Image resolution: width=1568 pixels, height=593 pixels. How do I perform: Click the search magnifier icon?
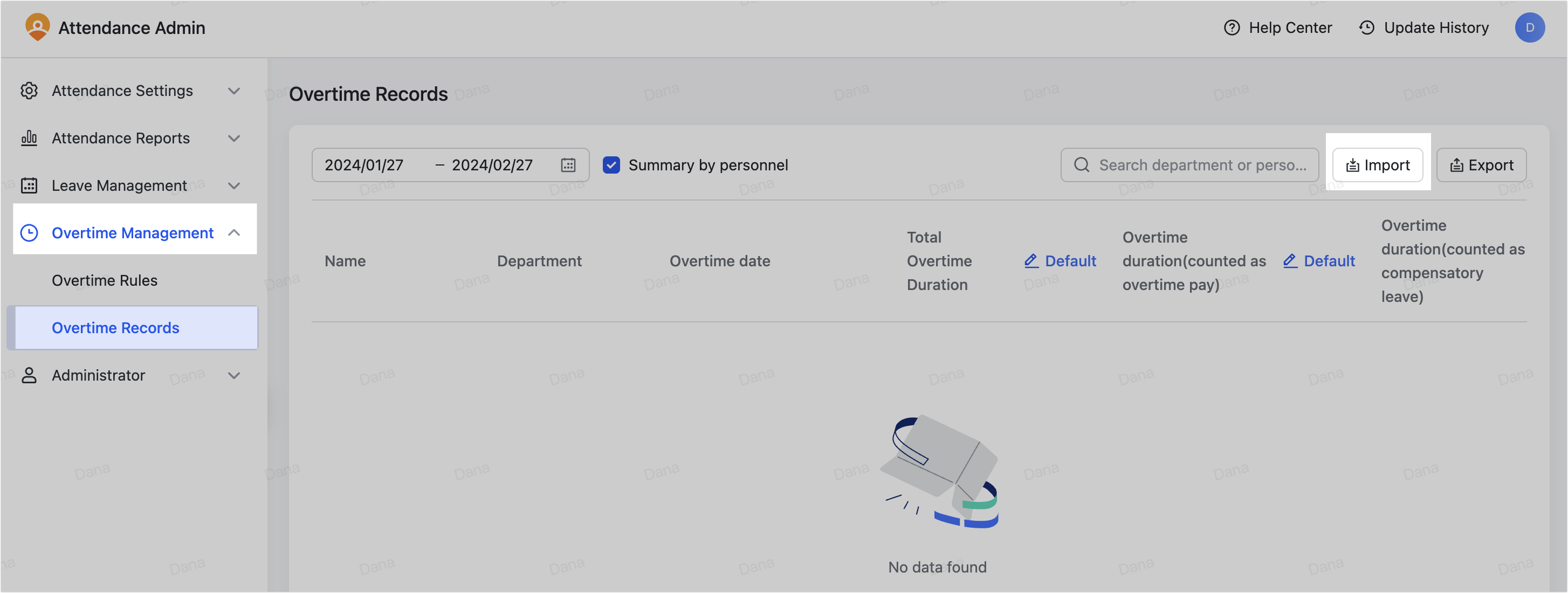(1081, 165)
